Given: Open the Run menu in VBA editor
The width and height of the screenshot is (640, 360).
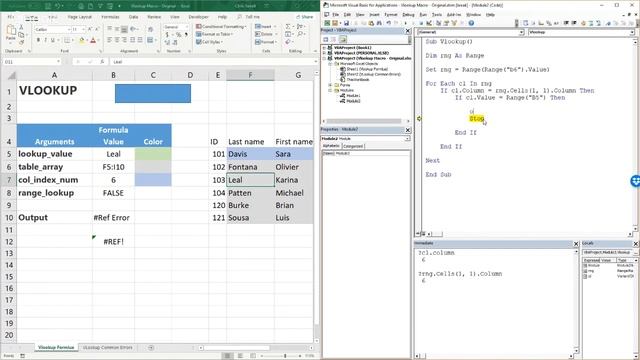Looking at the screenshot, I should point(423,15).
